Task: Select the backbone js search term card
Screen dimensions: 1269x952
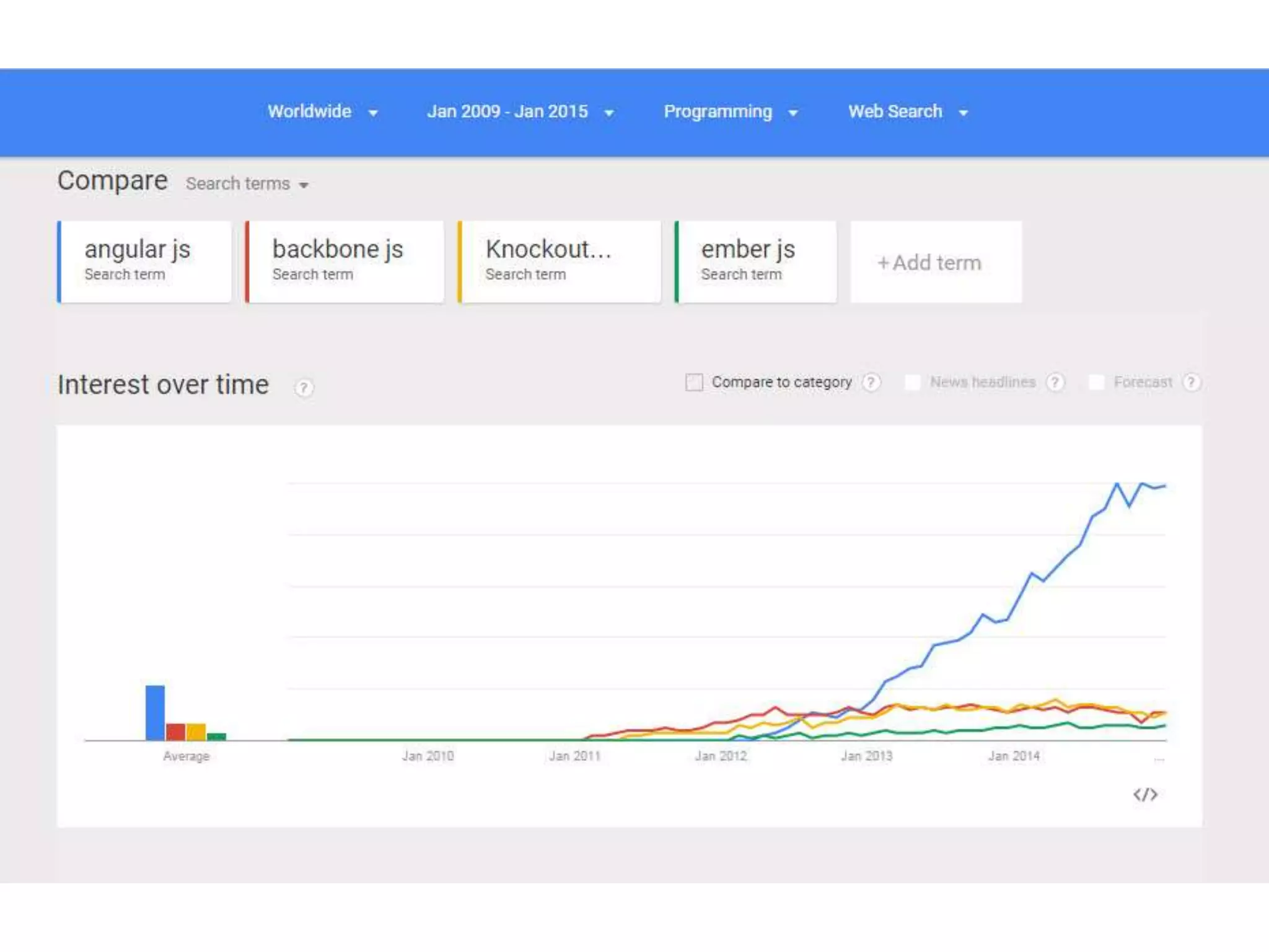Action: click(345, 262)
